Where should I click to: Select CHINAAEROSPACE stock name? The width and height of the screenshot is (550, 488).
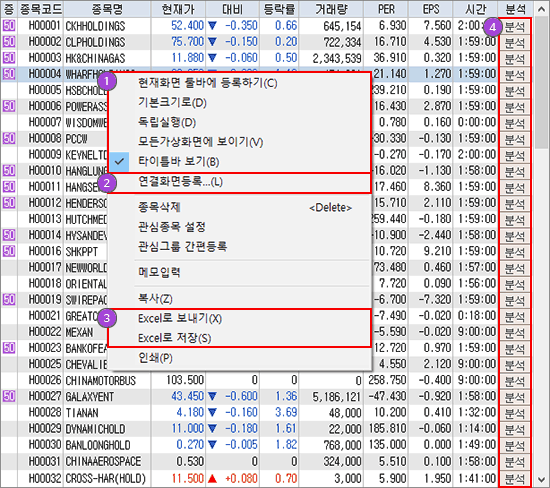(103, 461)
